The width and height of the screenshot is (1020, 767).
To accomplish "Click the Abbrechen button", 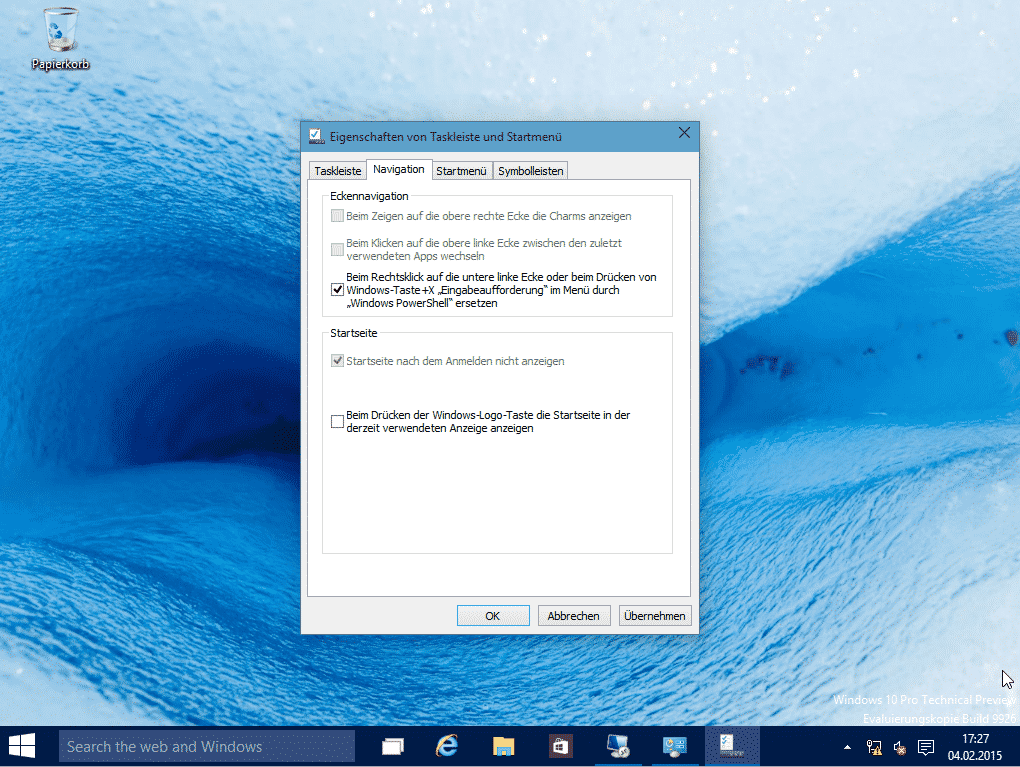I will (574, 615).
